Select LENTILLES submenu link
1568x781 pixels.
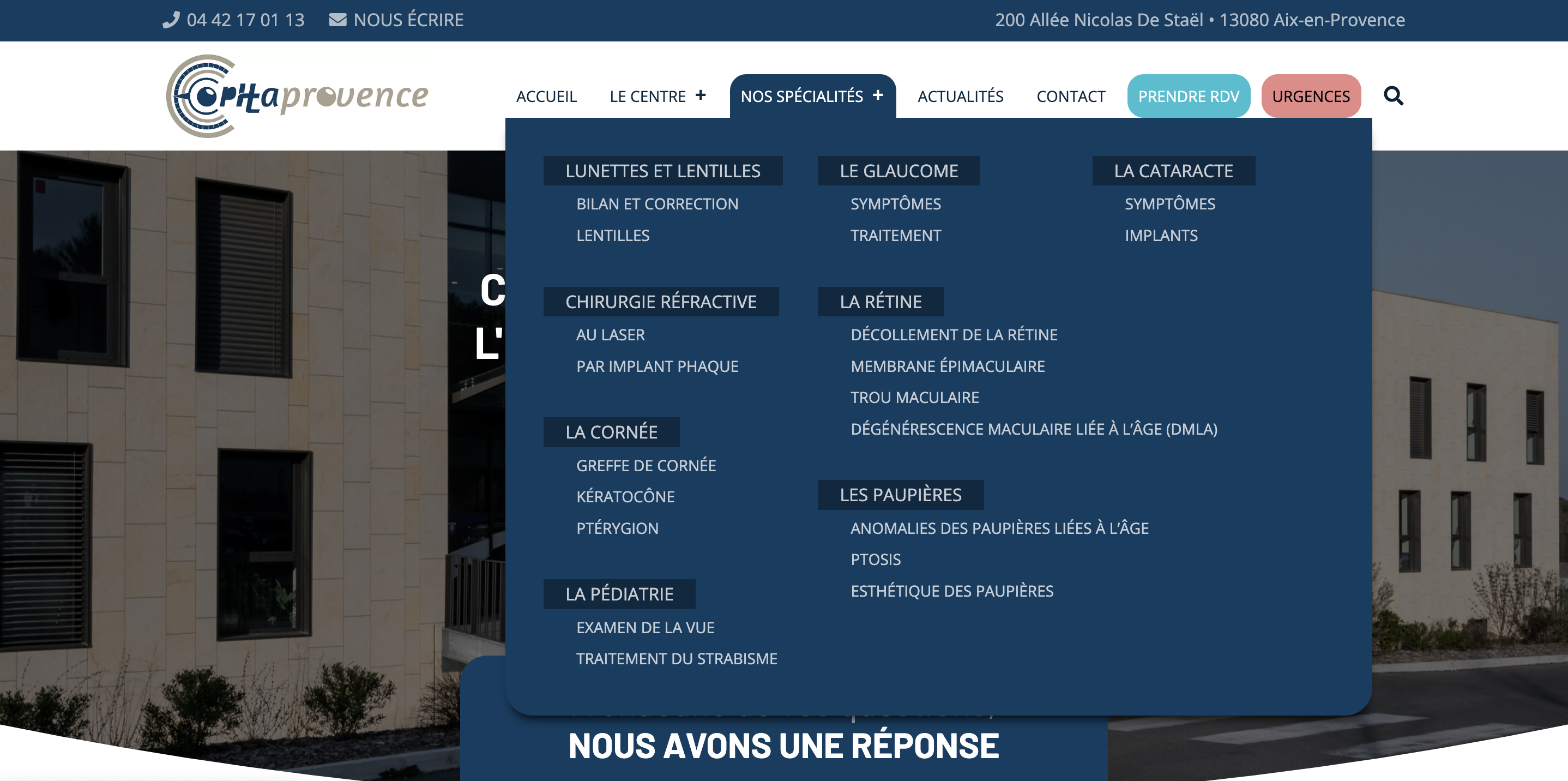(612, 236)
